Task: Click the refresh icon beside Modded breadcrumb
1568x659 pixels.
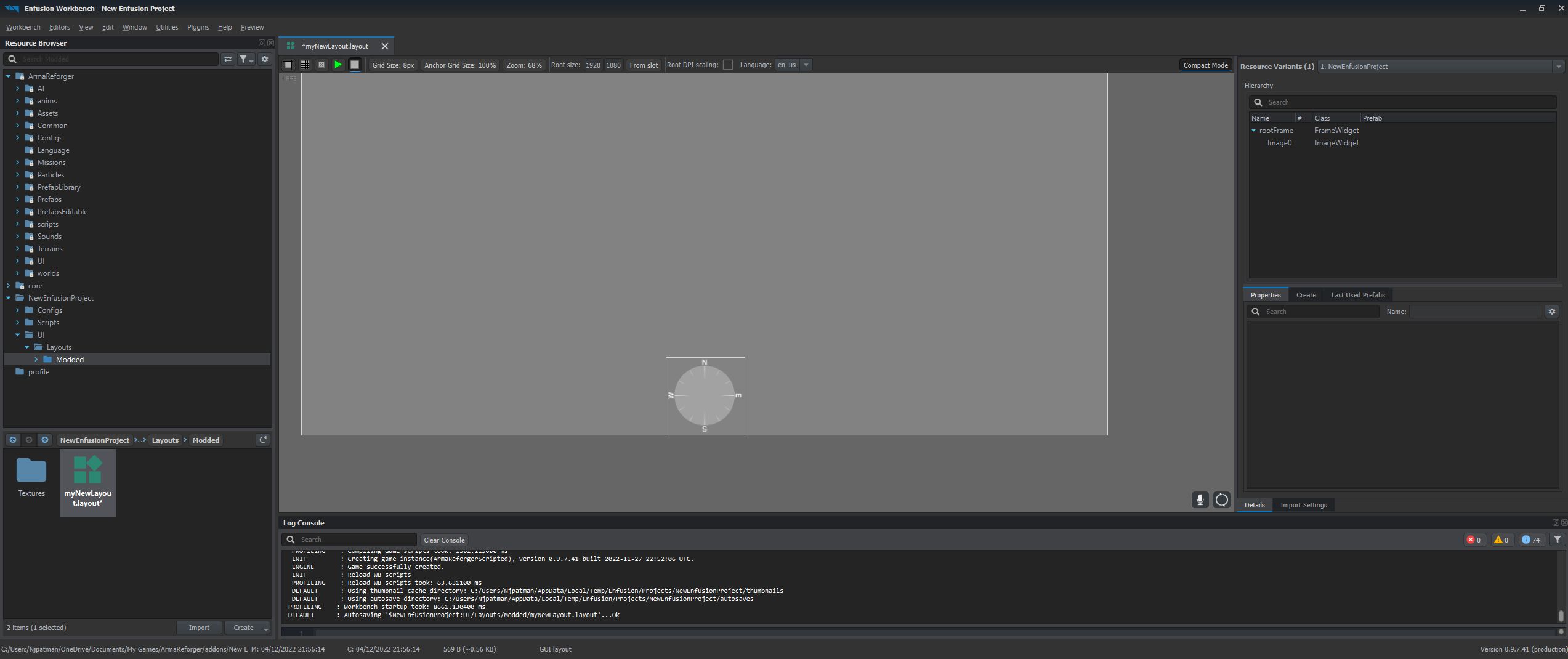Action: coord(263,440)
